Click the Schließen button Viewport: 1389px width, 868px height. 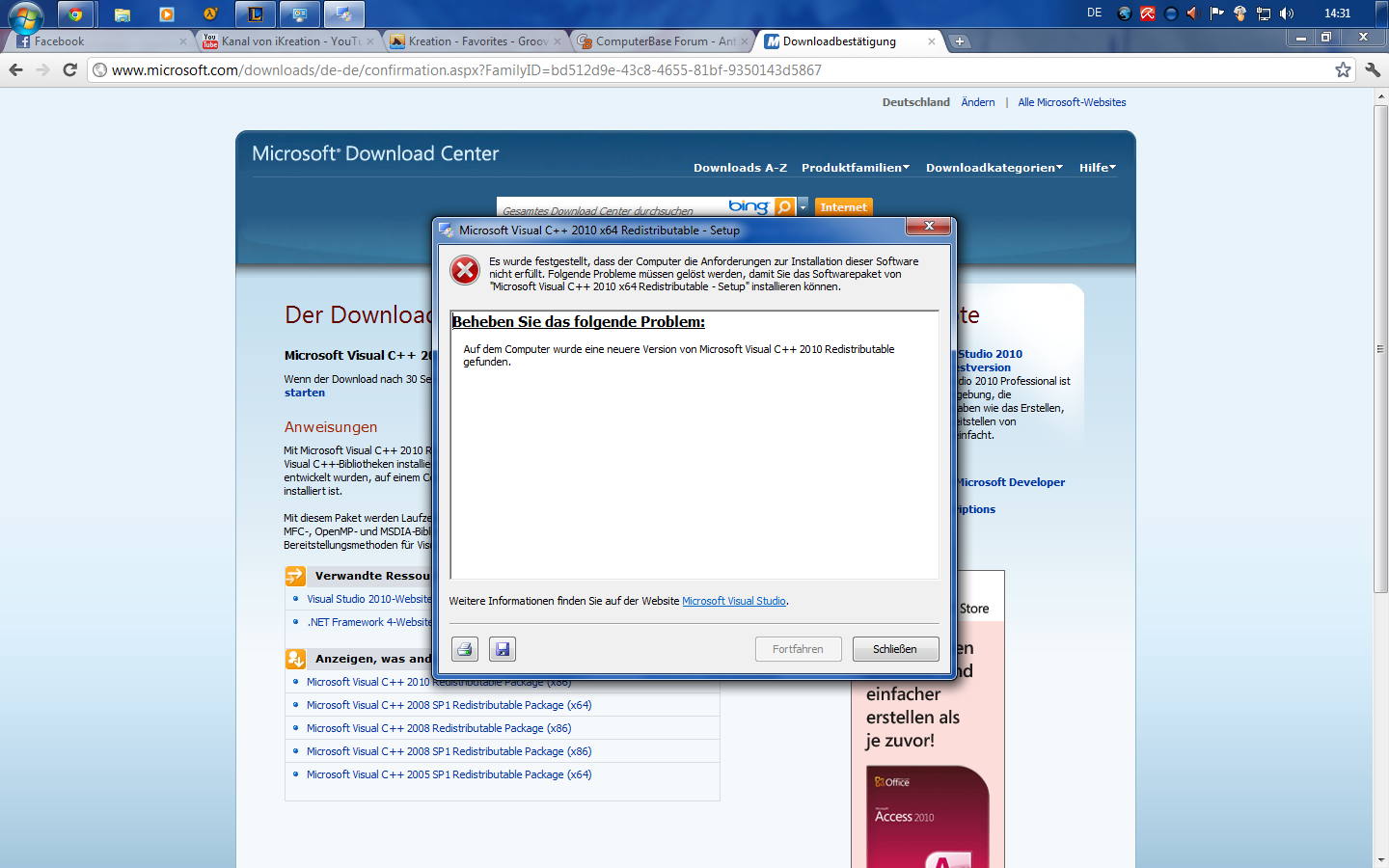pos(895,649)
